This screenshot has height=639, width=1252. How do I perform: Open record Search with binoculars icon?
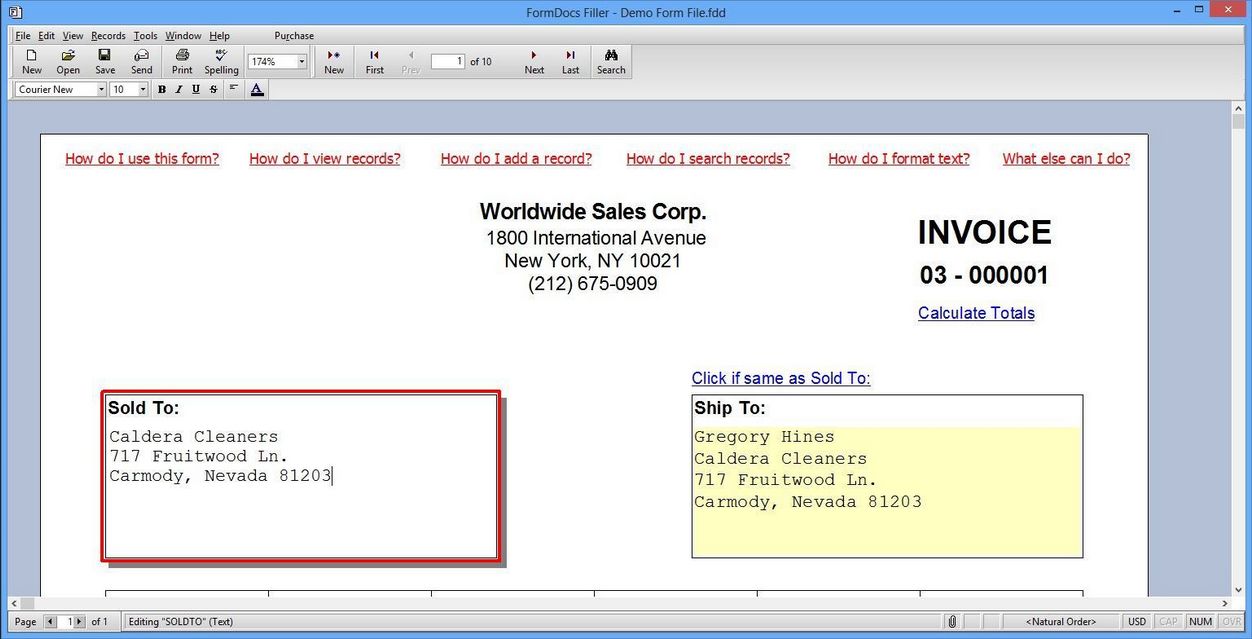click(611, 62)
